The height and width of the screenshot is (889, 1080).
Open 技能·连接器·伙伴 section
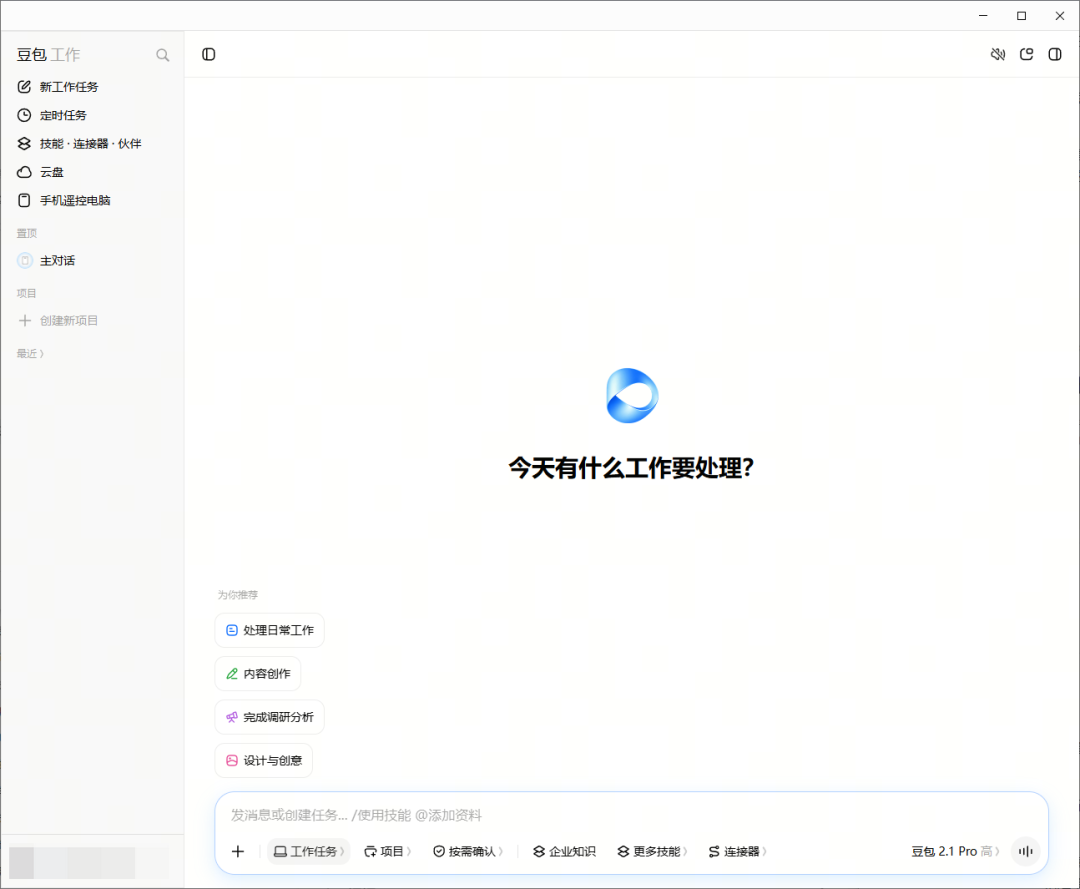pos(92,143)
